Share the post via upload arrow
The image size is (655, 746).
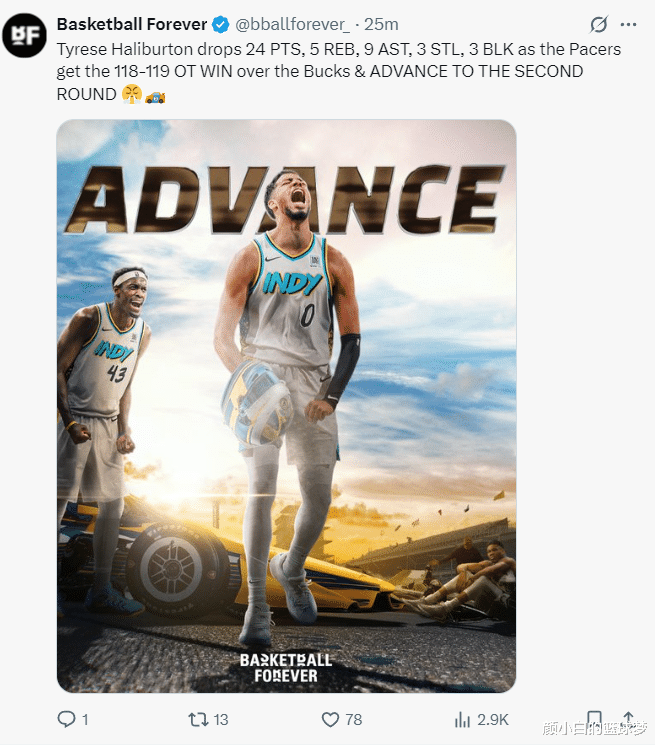click(628, 717)
